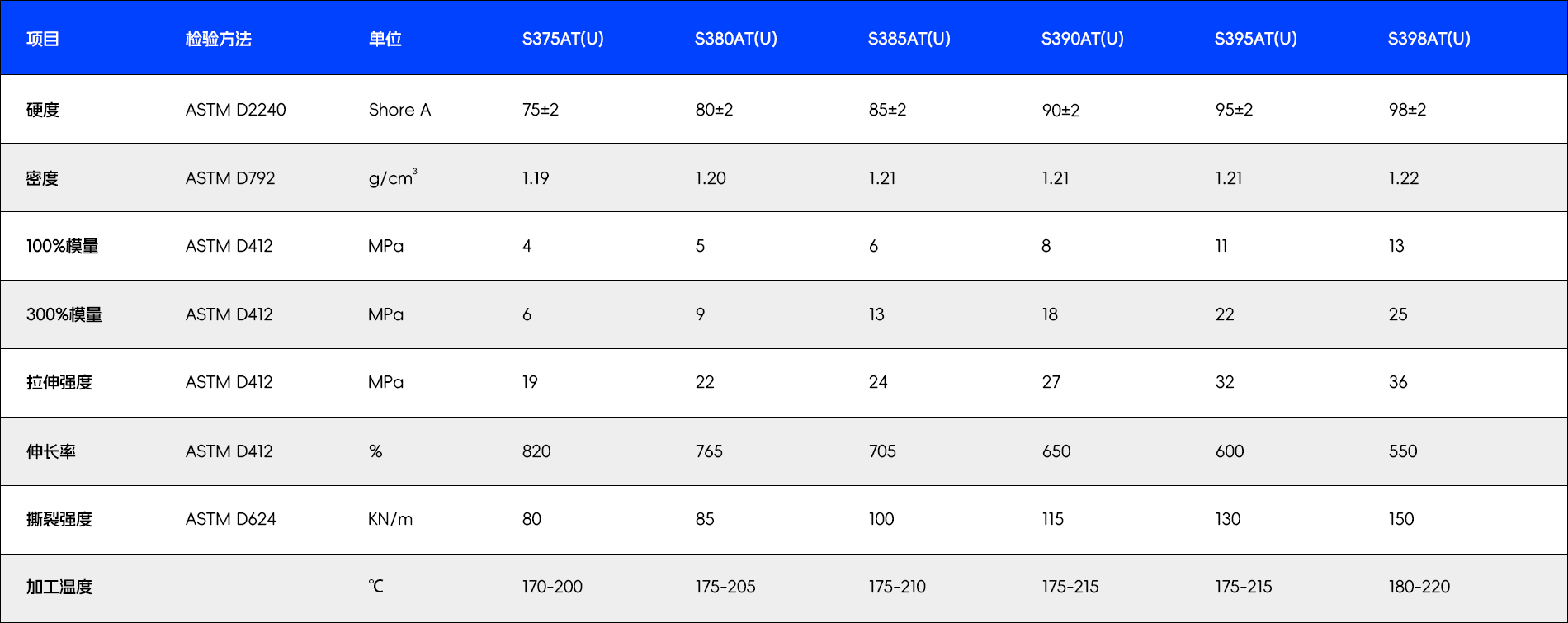Click the 拉伸强度 row label
The width and height of the screenshot is (1568, 623).
coord(59,382)
